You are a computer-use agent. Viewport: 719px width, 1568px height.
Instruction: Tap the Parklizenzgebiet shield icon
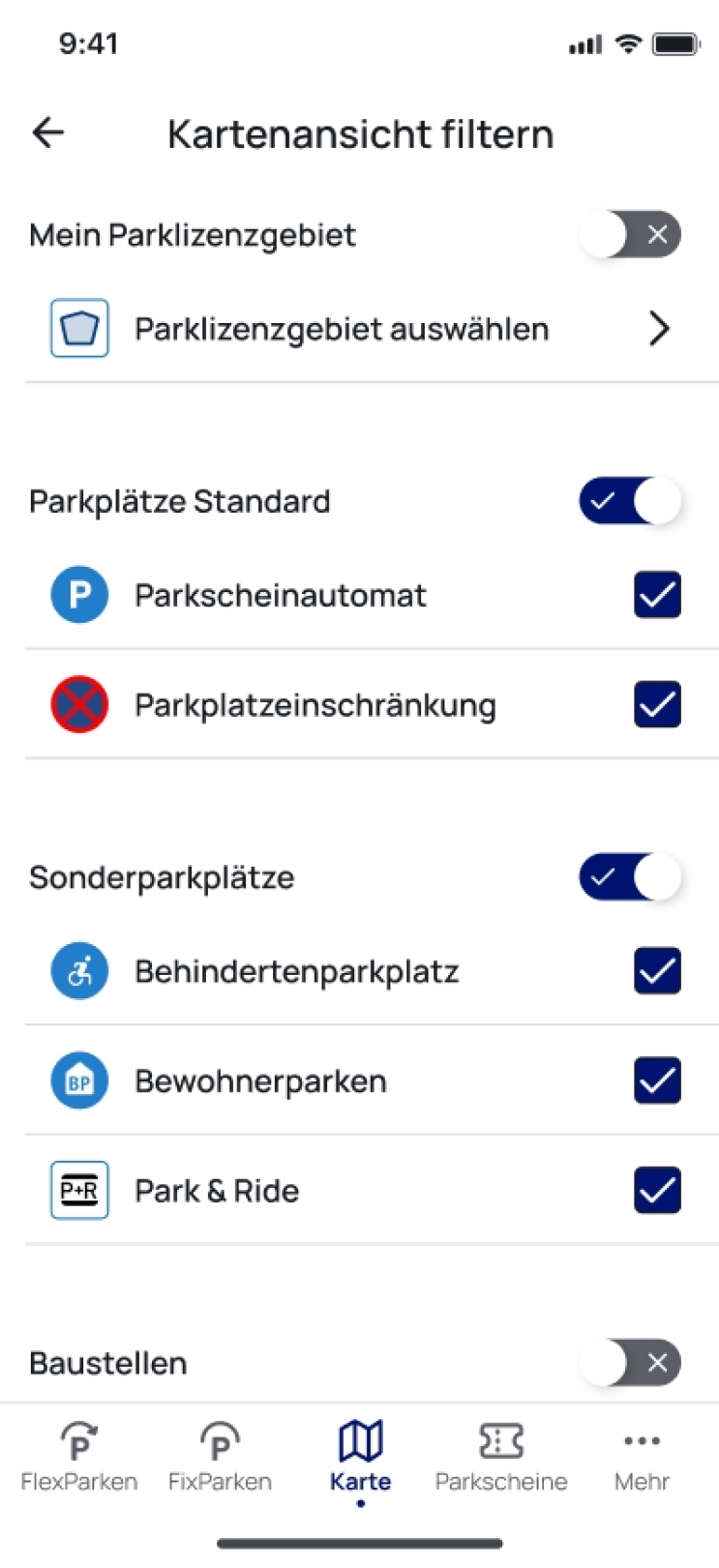click(79, 329)
